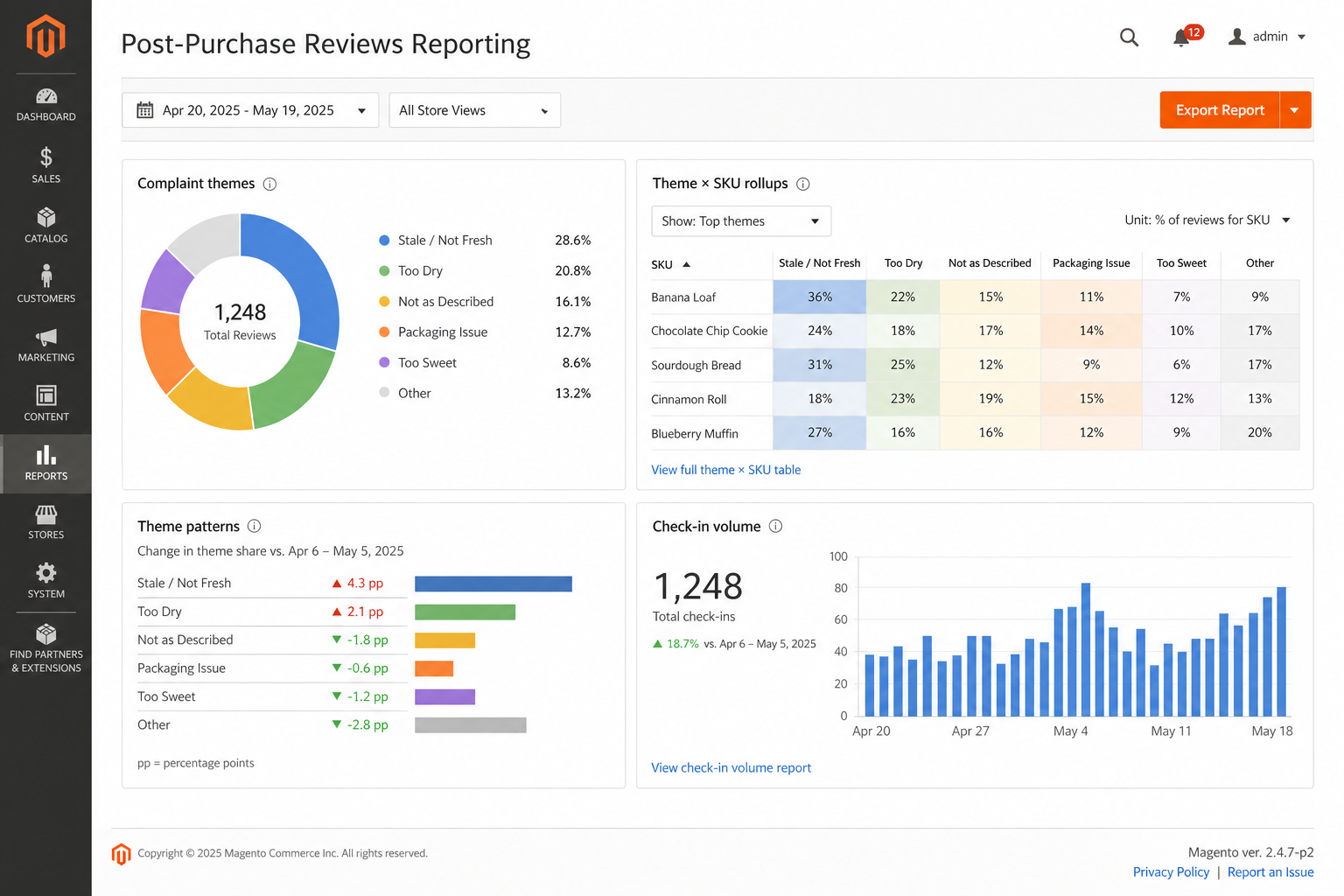Open View check-in volume report link
Screen dimensions: 1344x896
tap(731, 767)
